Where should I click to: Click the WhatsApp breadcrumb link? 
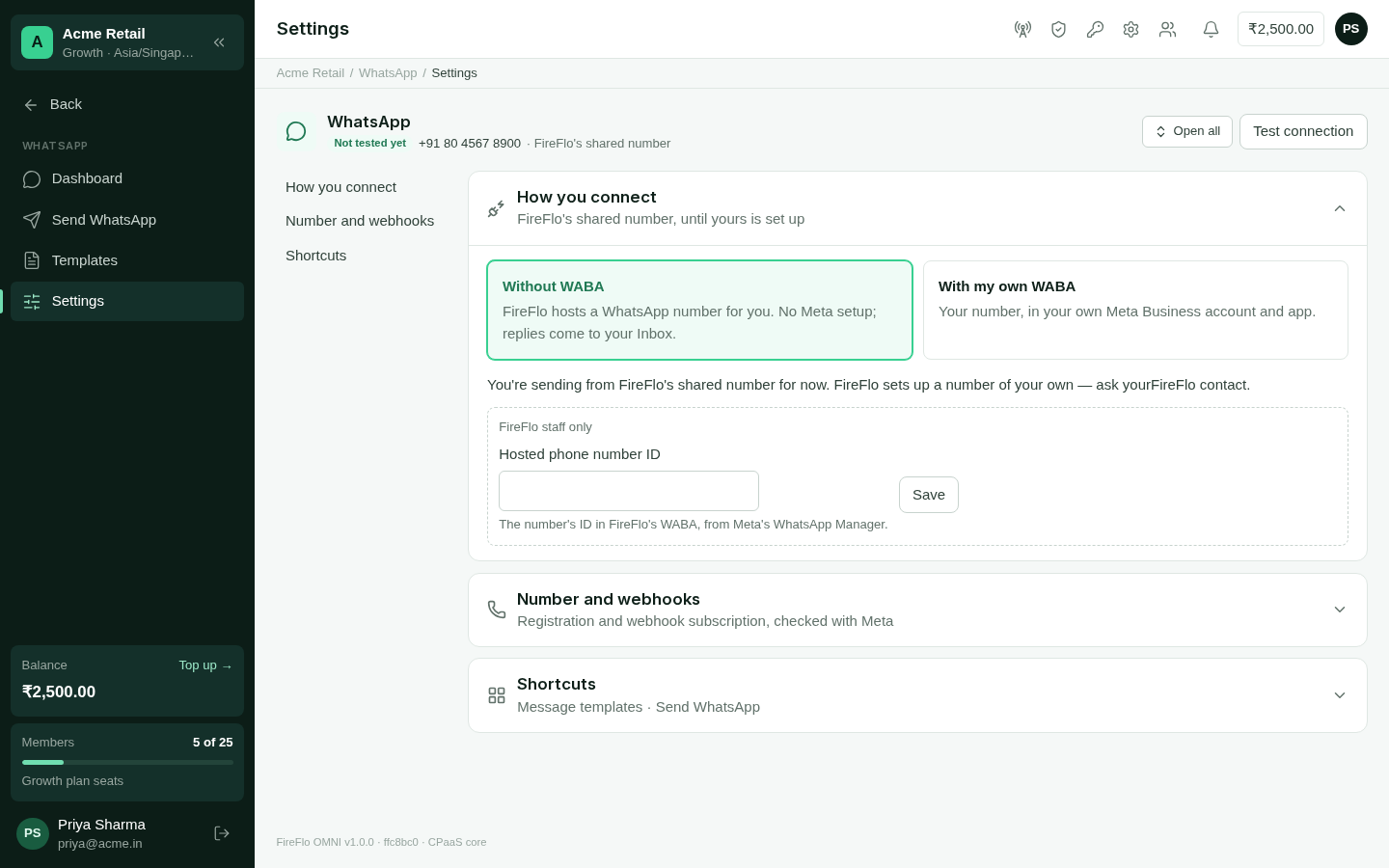tap(388, 73)
